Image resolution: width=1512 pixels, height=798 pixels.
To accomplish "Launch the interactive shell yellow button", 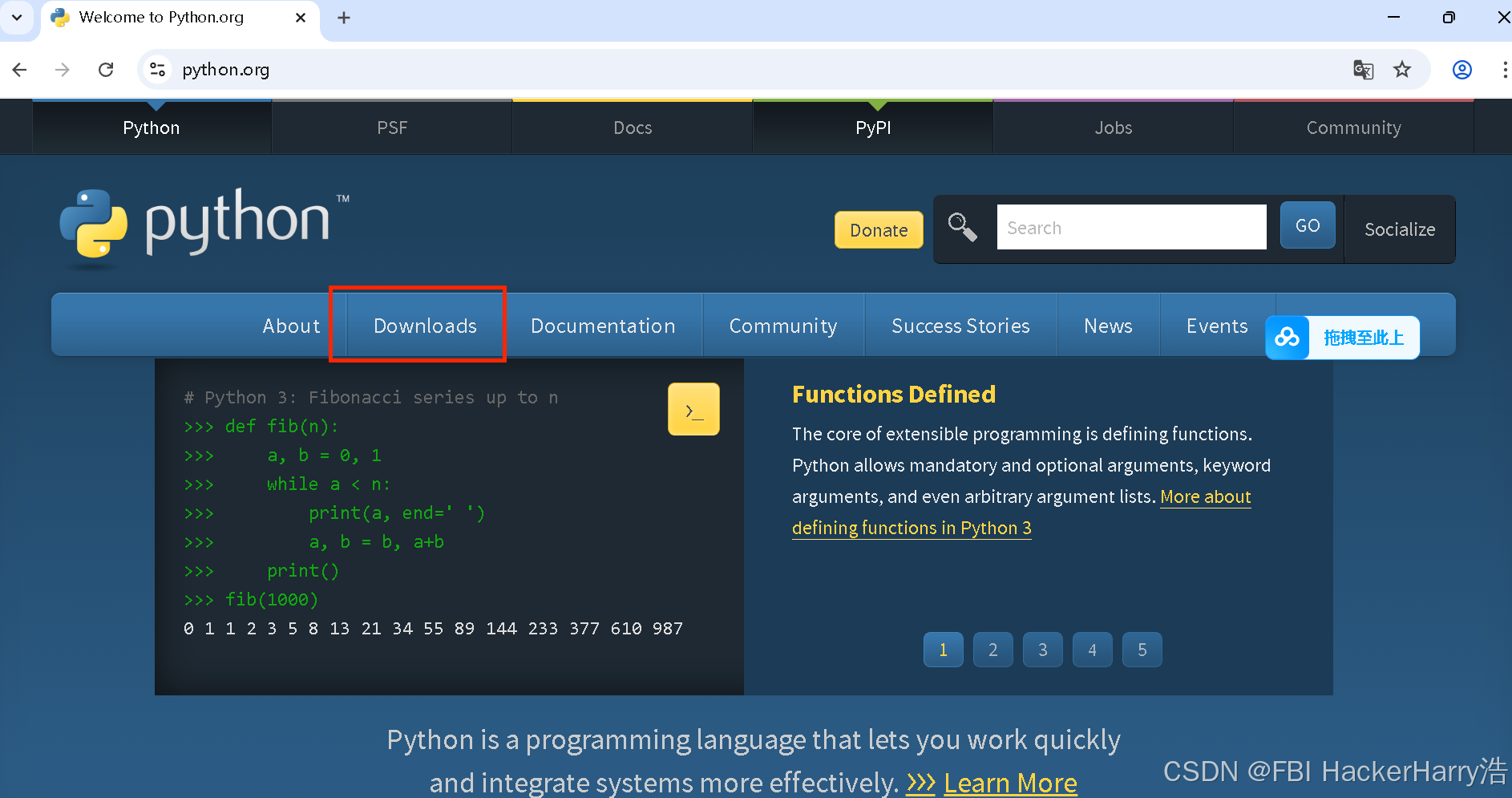I will [x=693, y=409].
